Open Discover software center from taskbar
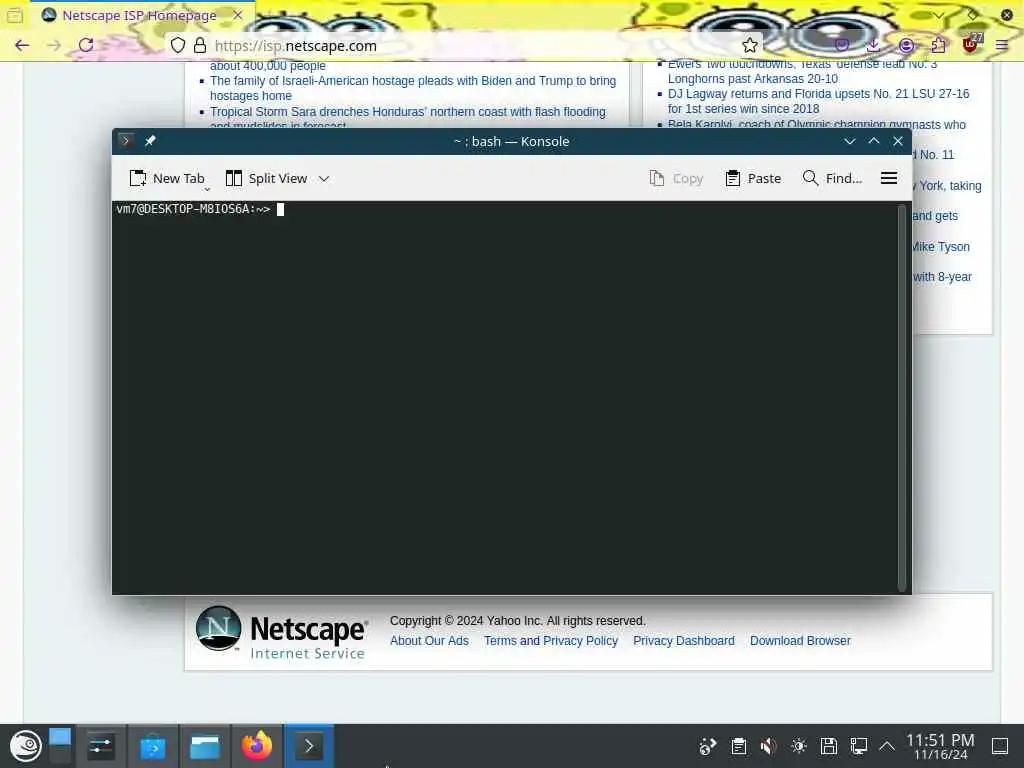This screenshot has width=1024, height=768. (x=153, y=746)
